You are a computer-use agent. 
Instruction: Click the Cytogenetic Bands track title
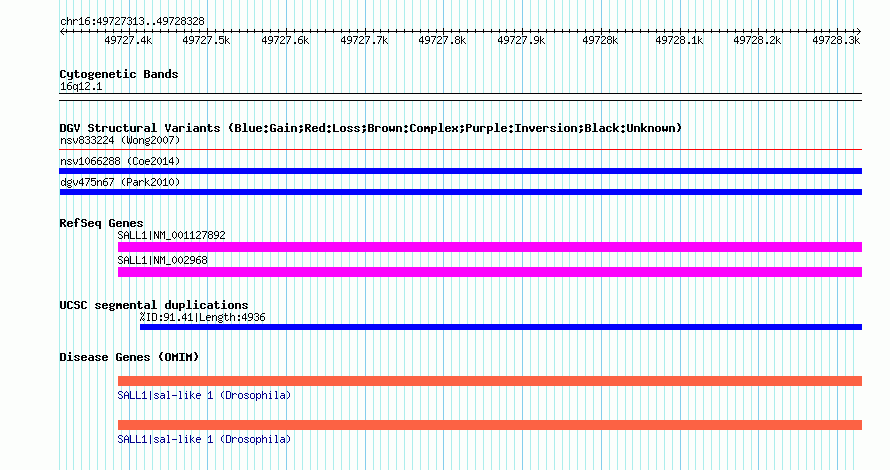point(119,74)
